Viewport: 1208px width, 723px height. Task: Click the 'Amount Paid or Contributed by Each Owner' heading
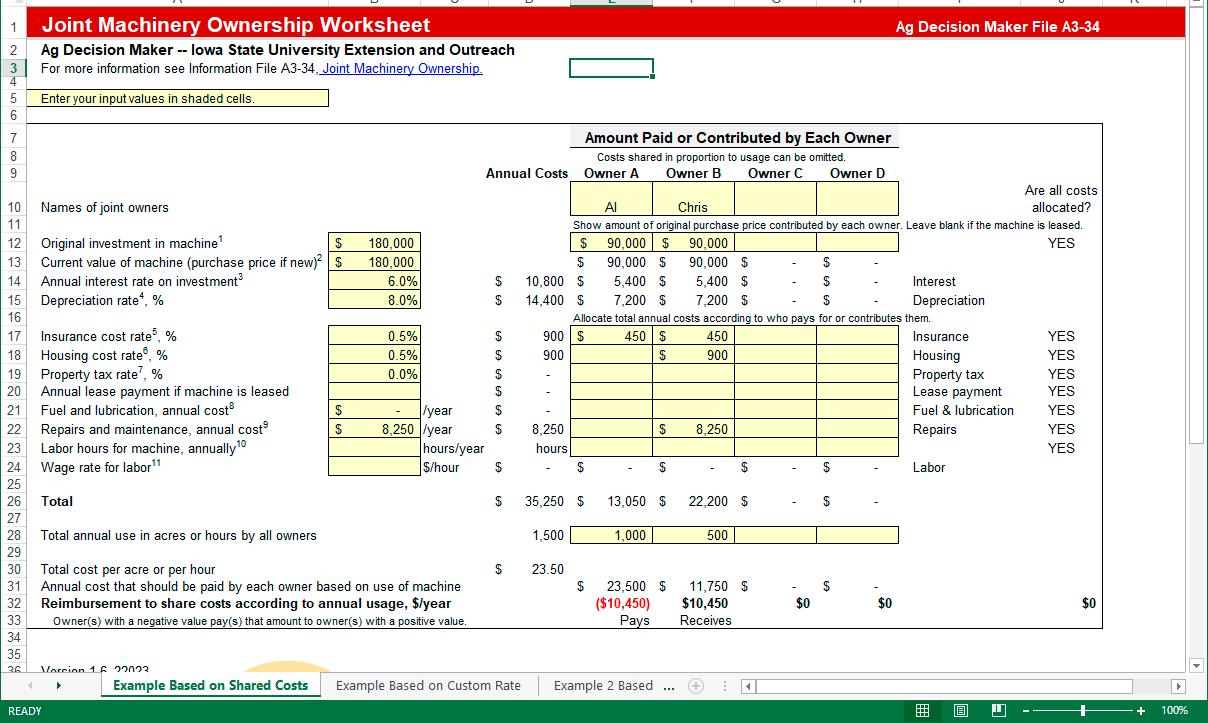(737, 138)
